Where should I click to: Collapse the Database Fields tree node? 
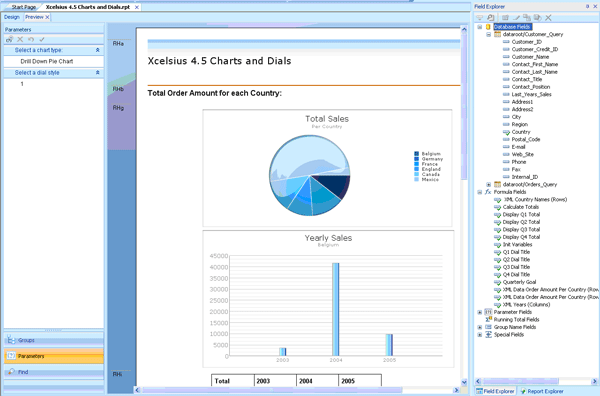coord(479,27)
